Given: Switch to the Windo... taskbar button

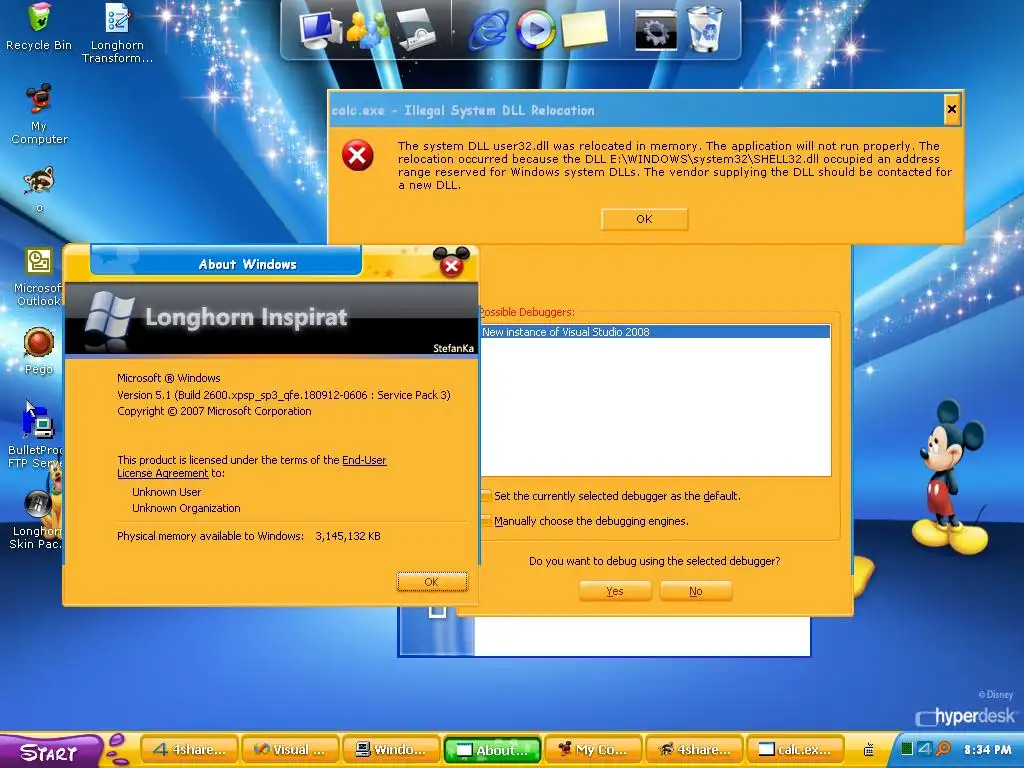Looking at the screenshot, I should pos(391,750).
